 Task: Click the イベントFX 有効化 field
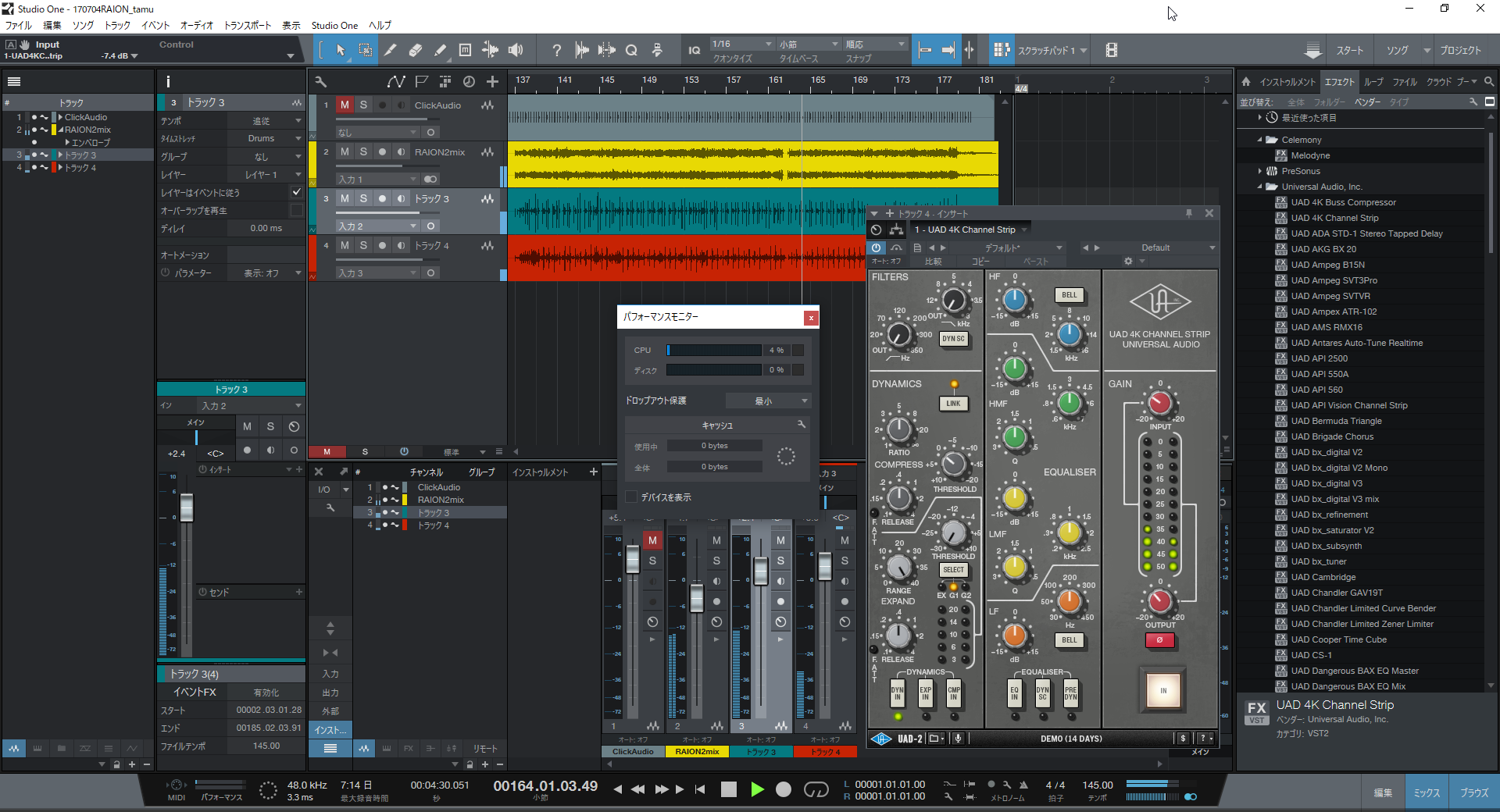click(x=266, y=693)
